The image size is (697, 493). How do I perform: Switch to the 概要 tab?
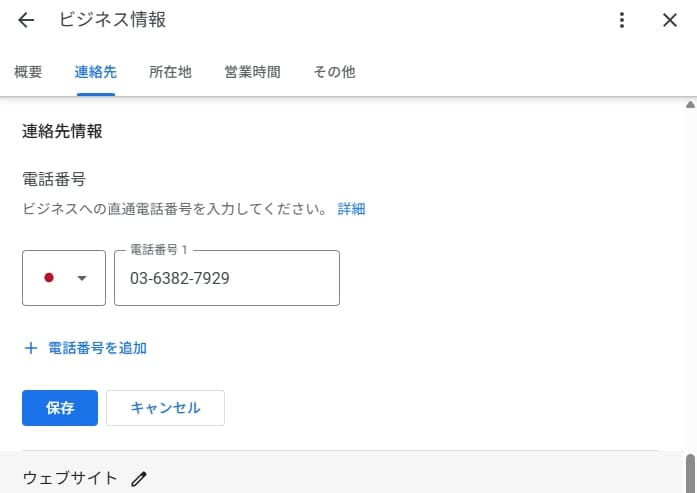[x=28, y=72]
